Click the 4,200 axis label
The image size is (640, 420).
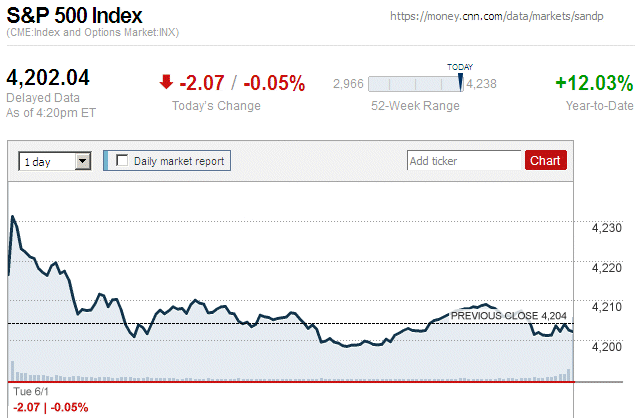[x=607, y=347]
